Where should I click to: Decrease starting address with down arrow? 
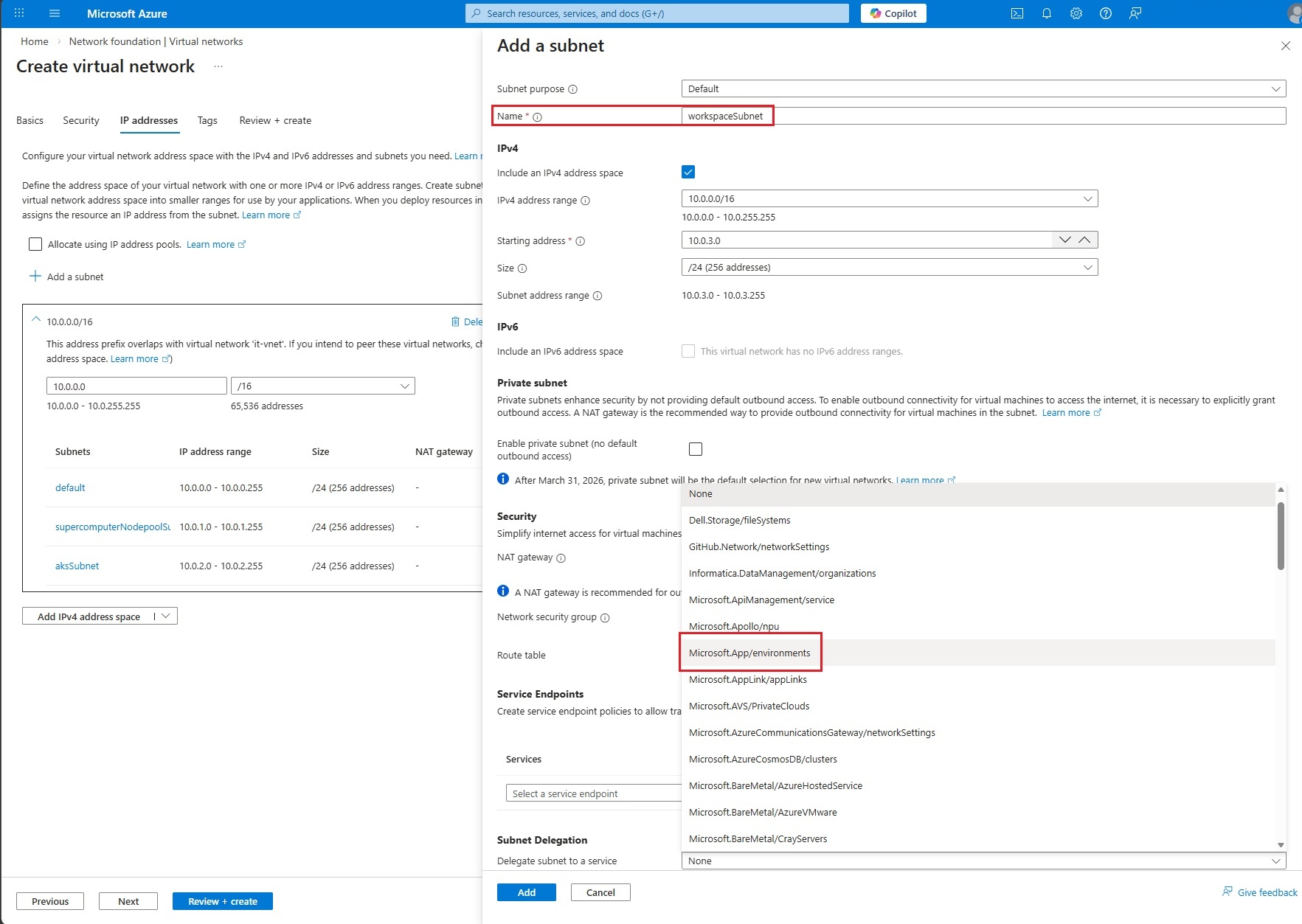[1064, 240]
